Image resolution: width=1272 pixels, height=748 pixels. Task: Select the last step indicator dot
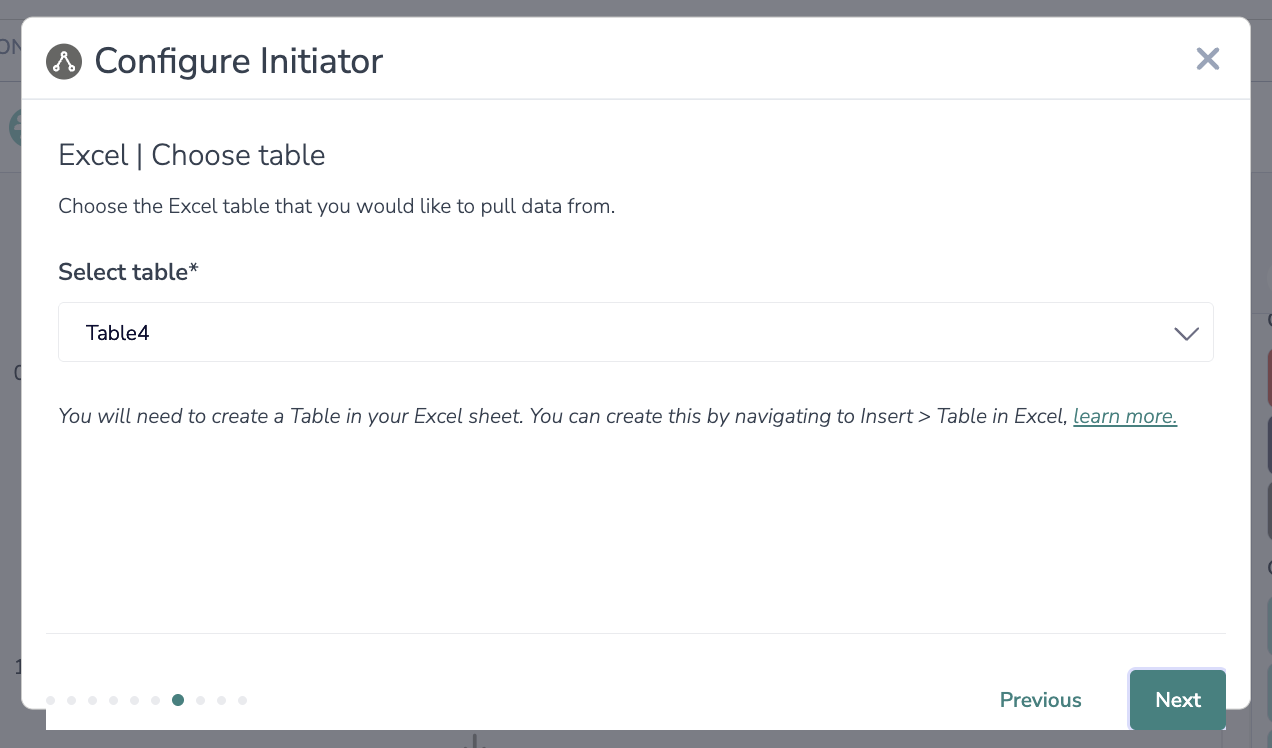tap(242, 700)
